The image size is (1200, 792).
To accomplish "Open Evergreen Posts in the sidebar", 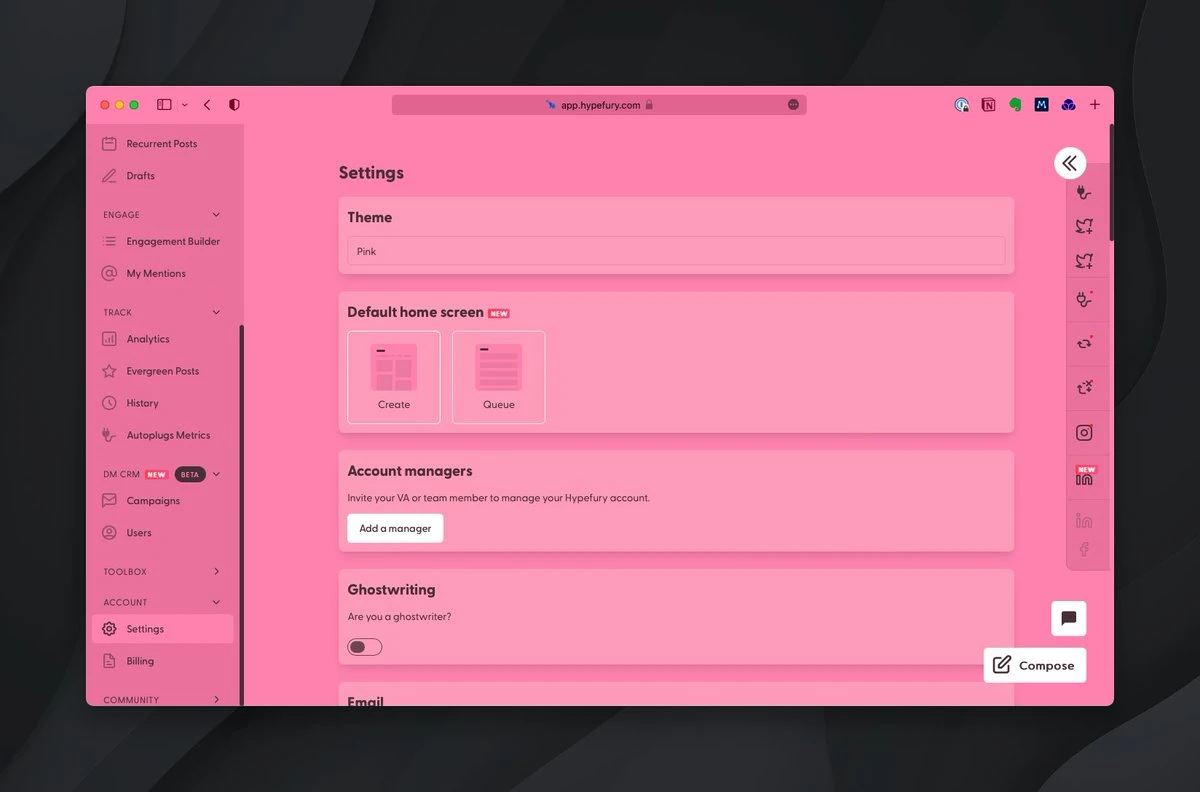I will (162, 371).
